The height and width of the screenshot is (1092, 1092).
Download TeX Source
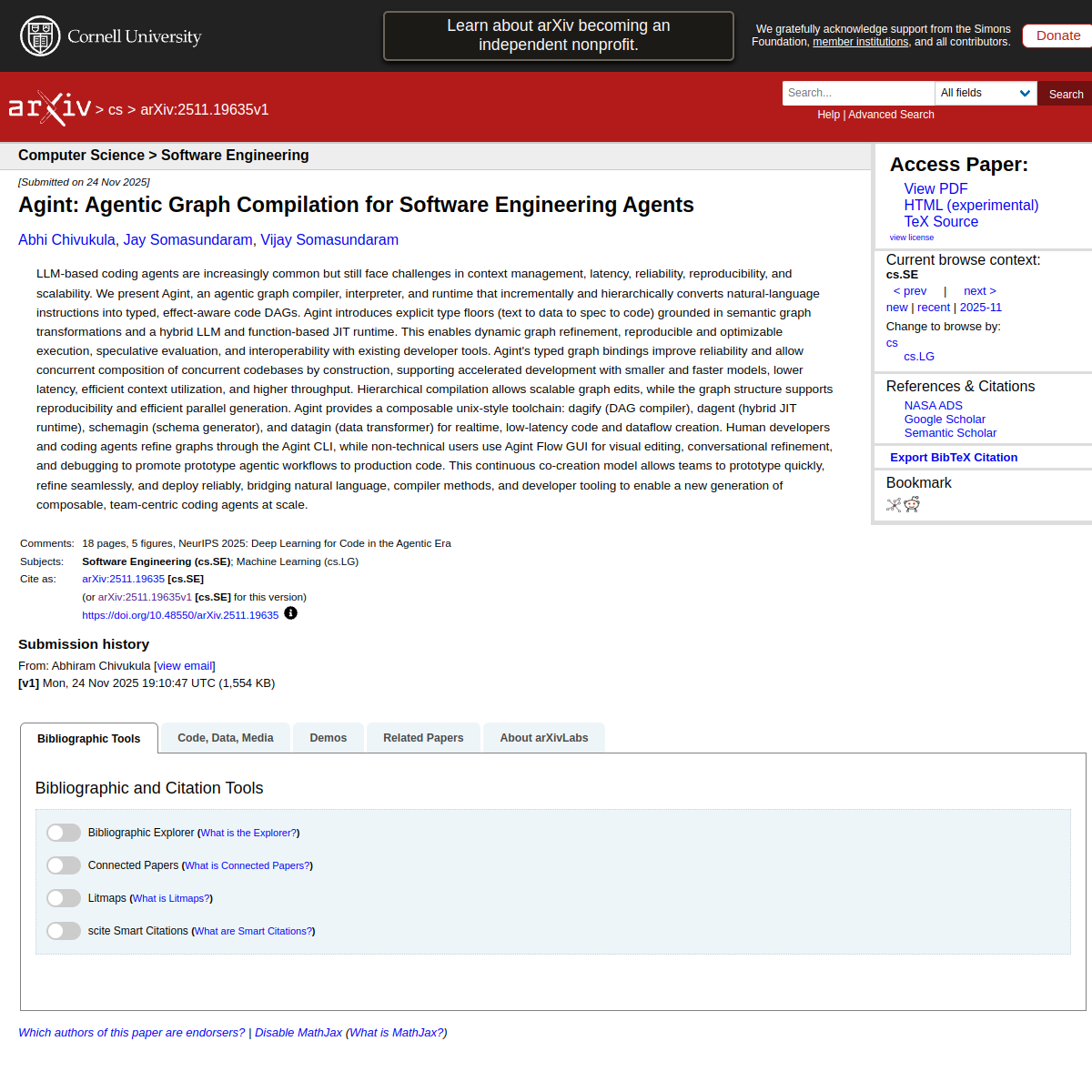point(941,221)
